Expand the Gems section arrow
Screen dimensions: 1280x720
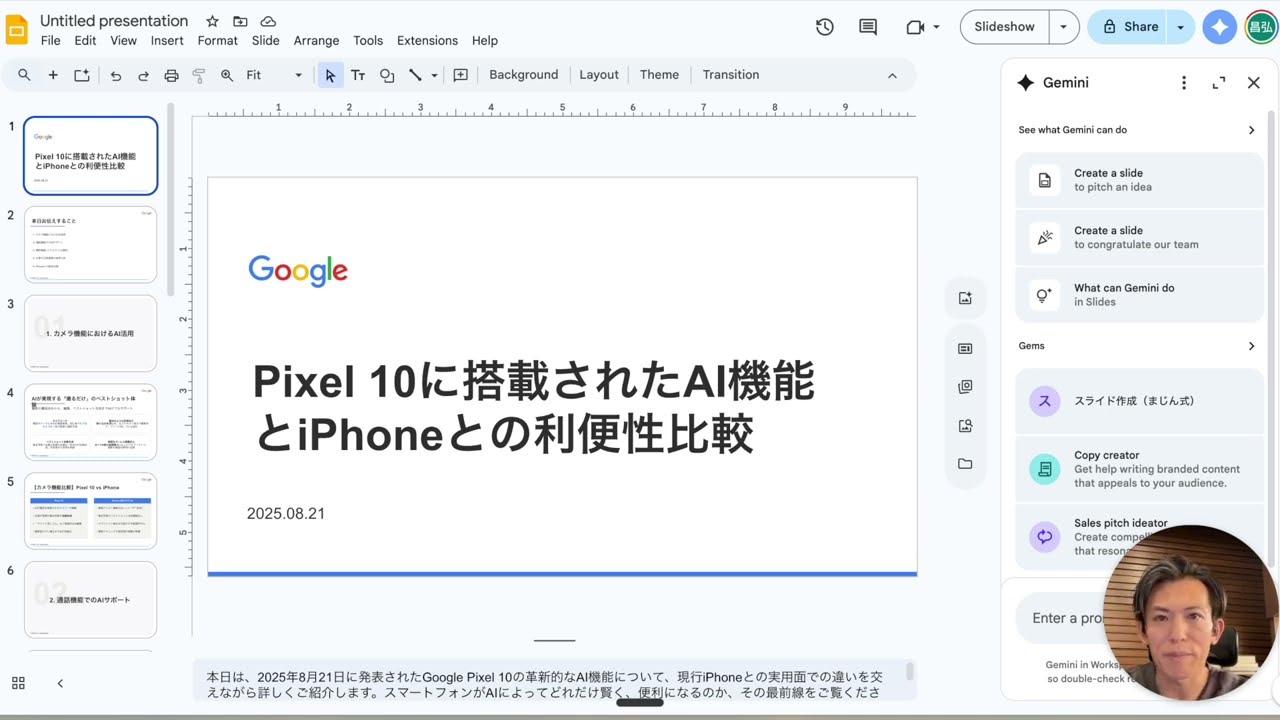coord(1251,346)
